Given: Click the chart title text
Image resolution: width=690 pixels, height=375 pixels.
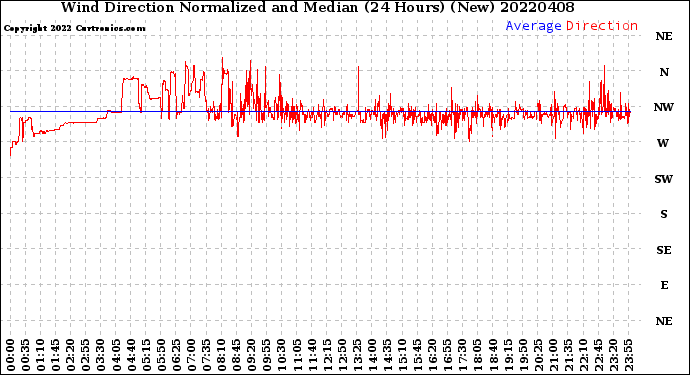Looking at the screenshot, I should (317, 7).
